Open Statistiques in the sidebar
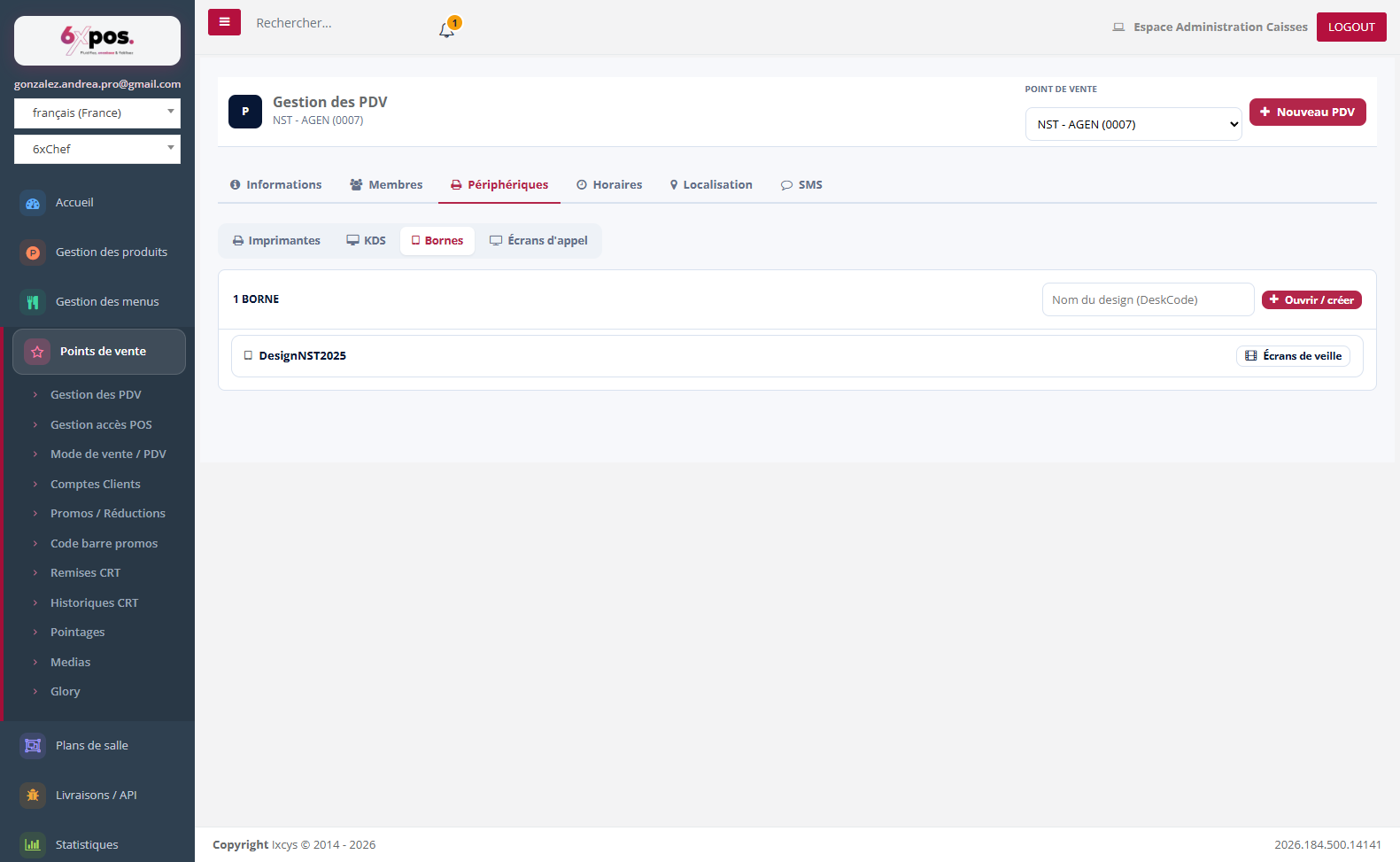The width and height of the screenshot is (1400, 862). click(x=87, y=845)
